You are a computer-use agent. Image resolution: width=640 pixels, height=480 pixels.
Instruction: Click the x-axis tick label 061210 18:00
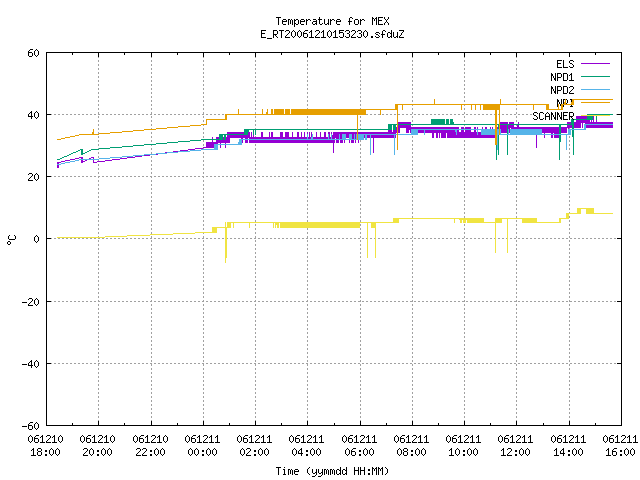pos(46,446)
